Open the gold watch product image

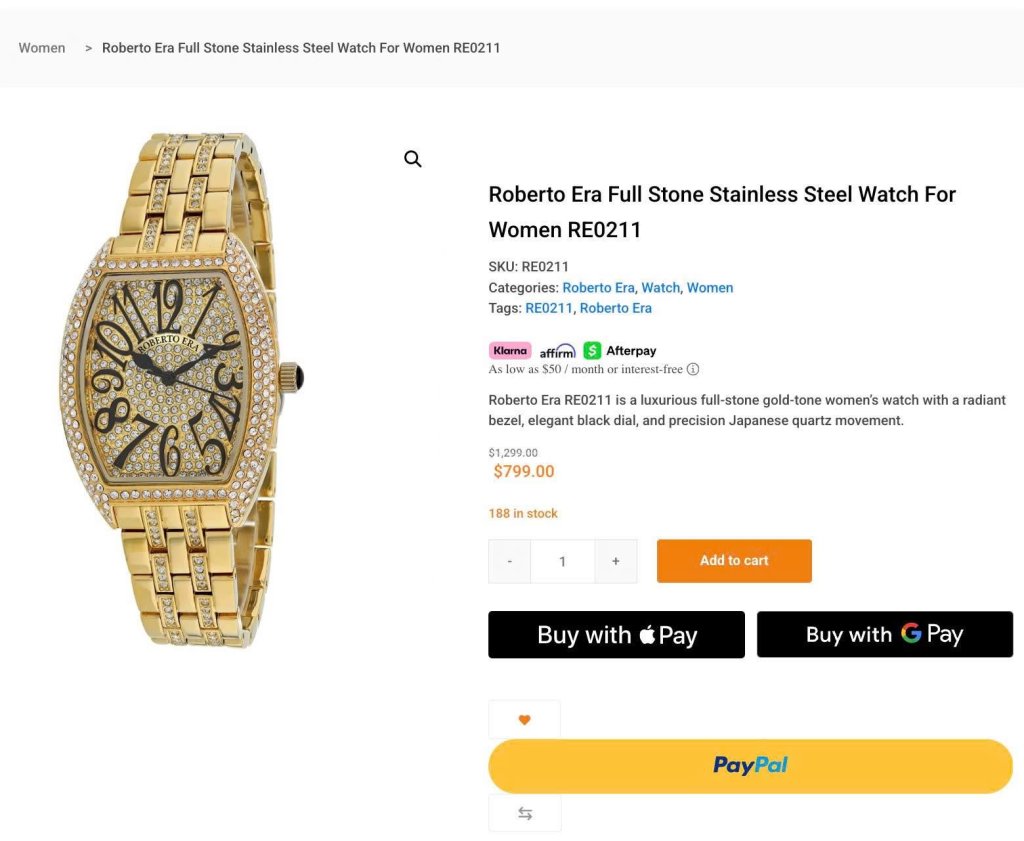[x=182, y=390]
